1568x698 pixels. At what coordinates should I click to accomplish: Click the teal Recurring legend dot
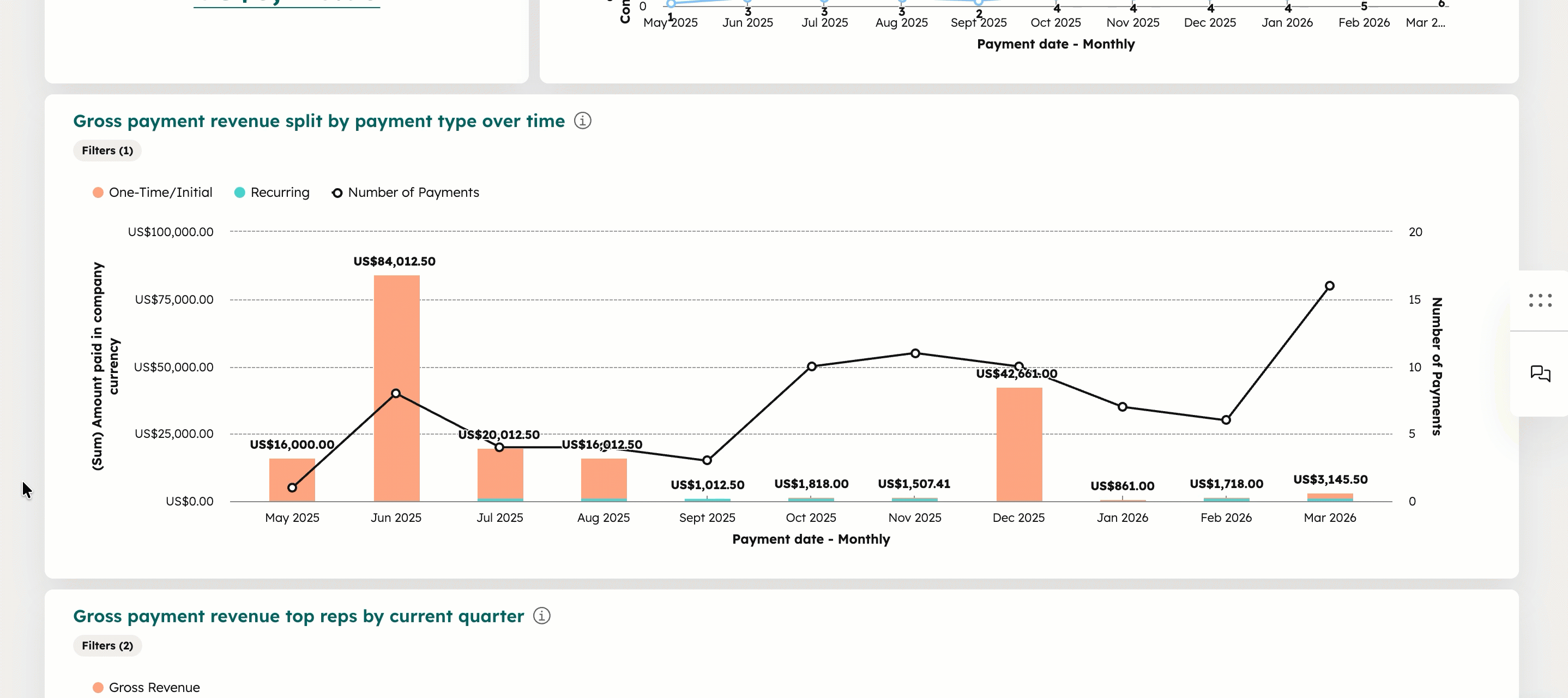pos(240,192)
